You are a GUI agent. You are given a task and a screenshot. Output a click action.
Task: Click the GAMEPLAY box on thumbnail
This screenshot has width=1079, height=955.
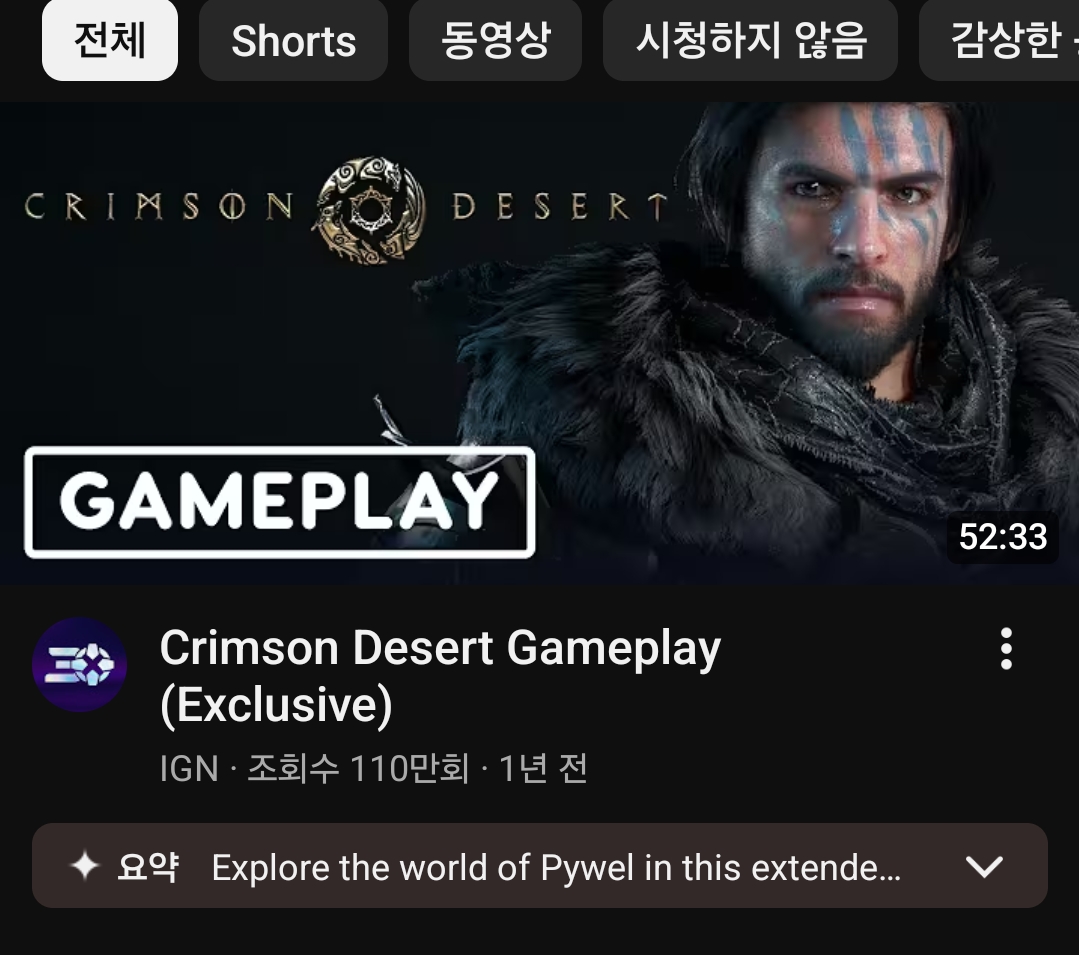pyautogui.click(x=279, y=502)
